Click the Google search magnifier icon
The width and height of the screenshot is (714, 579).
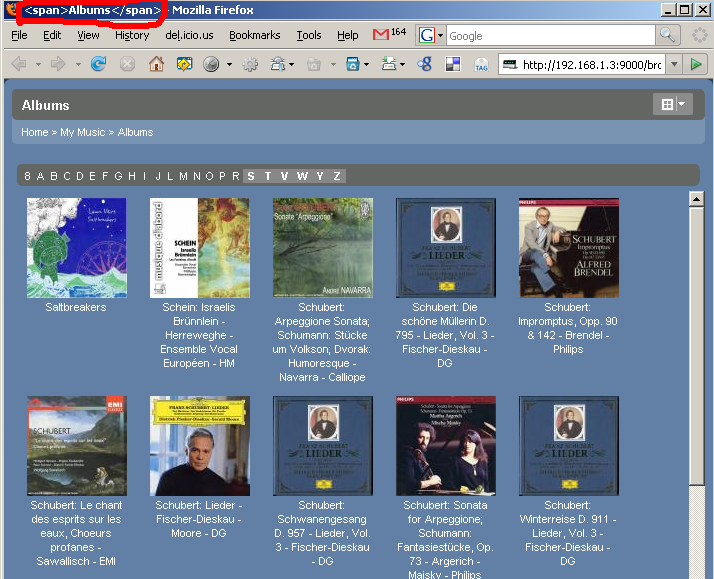(x=668, y=35)
